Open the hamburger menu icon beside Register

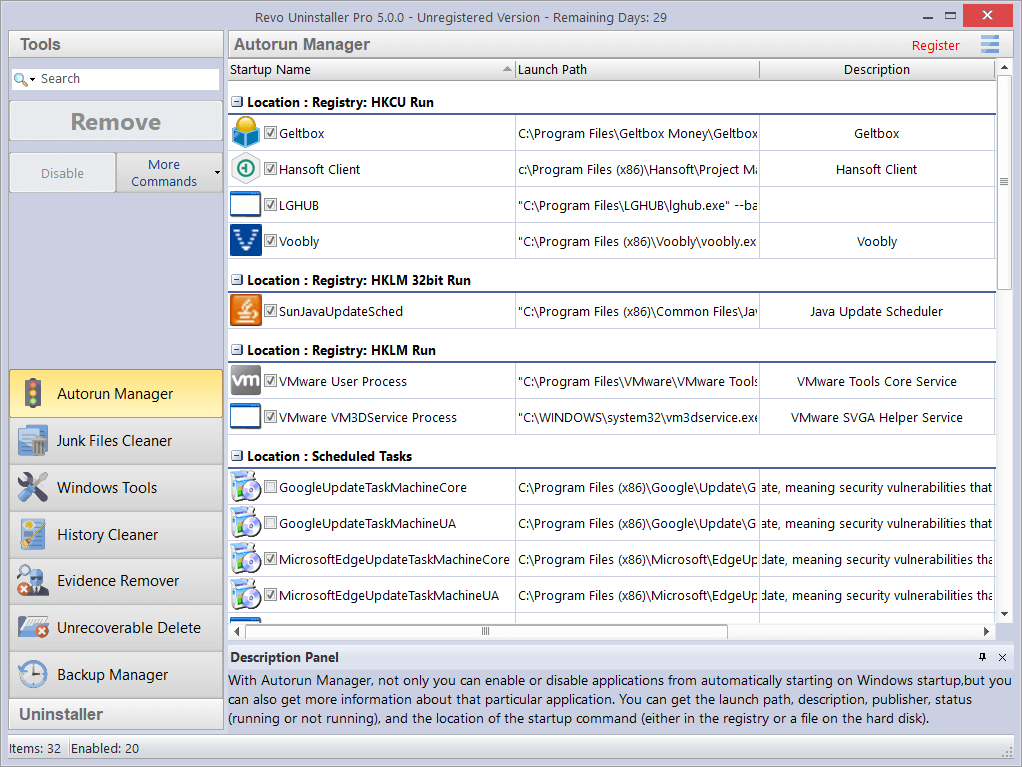(989, 44)
